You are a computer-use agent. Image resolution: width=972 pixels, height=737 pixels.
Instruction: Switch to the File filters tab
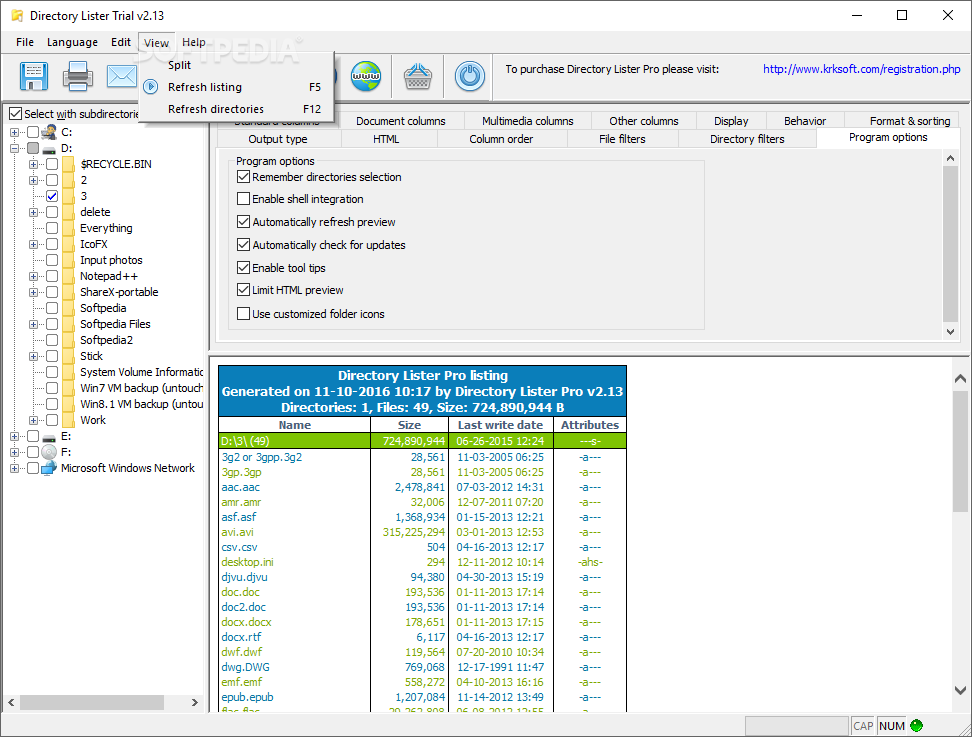[622, 139]
